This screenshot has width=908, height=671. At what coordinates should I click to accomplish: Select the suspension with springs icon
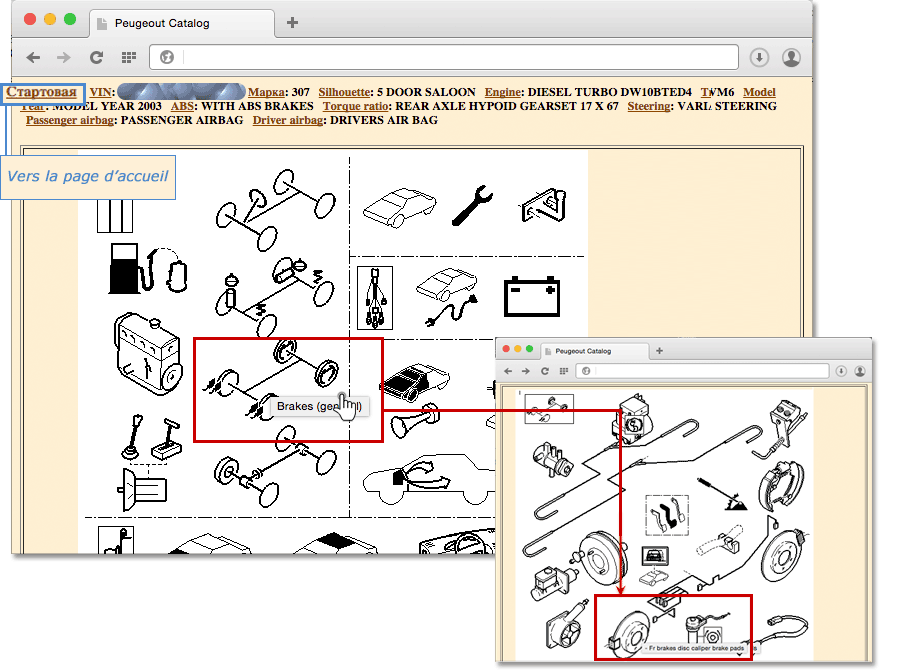coord(274,296)
